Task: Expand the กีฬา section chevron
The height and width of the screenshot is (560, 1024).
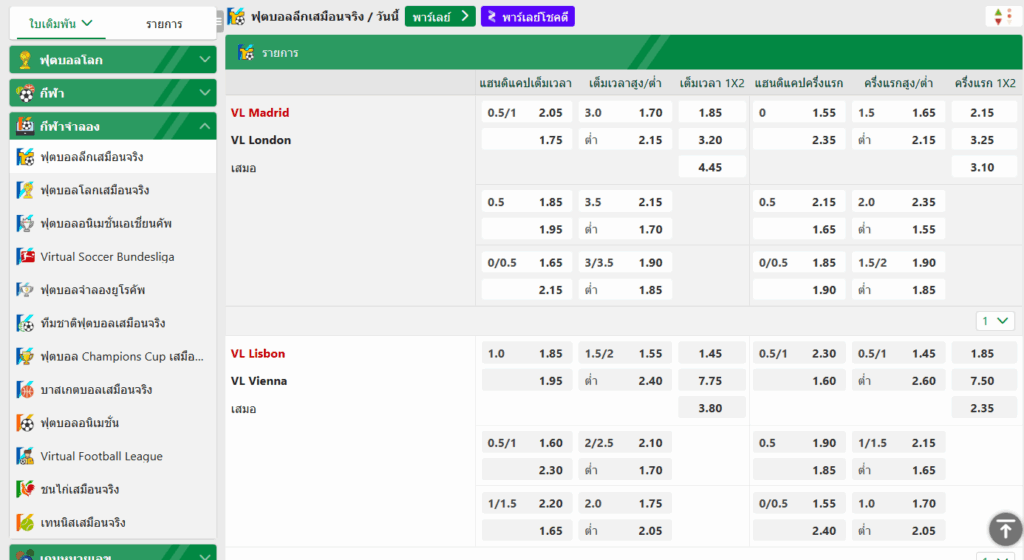Action: pos(204,93)
